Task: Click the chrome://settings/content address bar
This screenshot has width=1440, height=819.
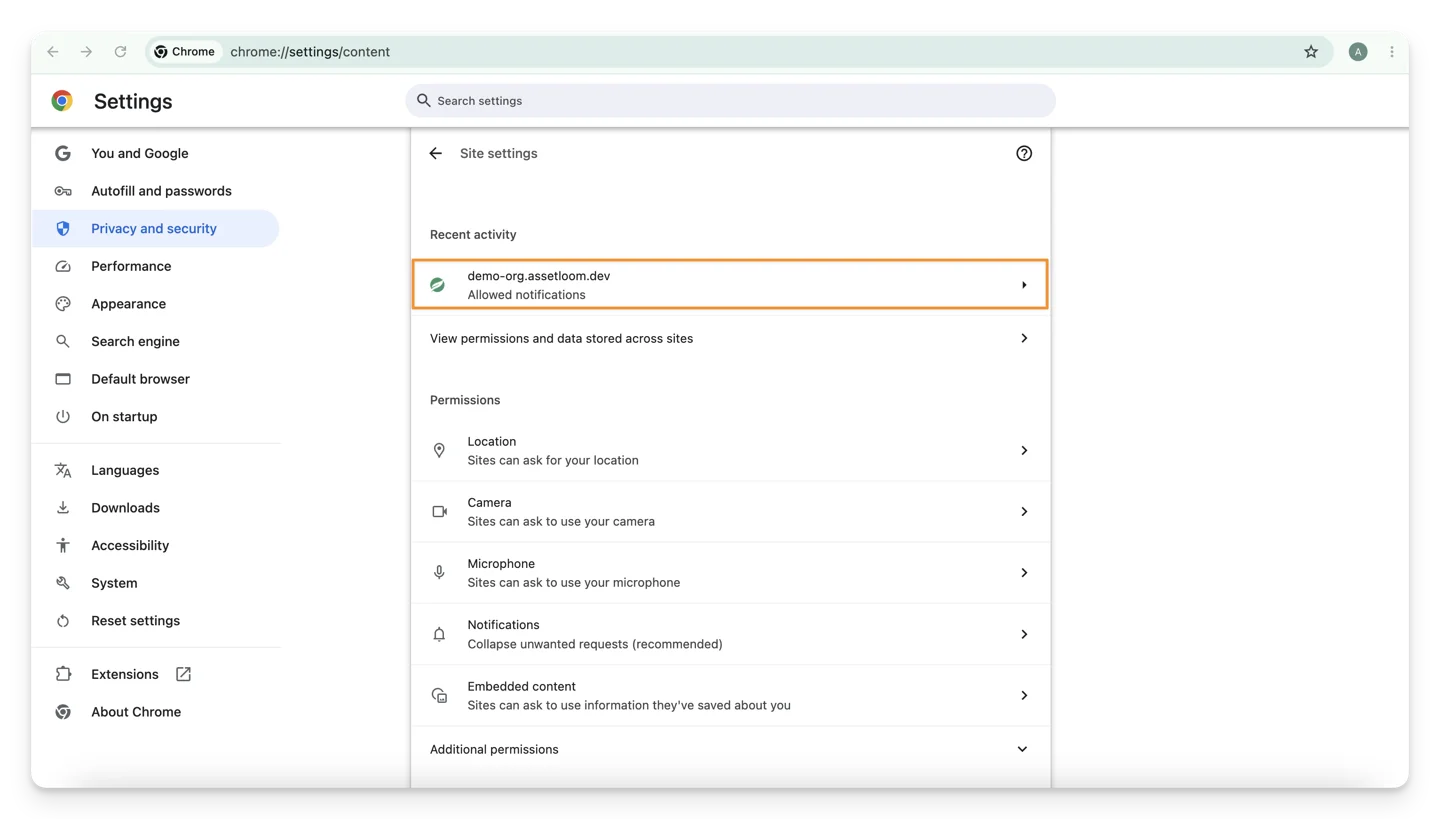Action: tap(740, 52)
